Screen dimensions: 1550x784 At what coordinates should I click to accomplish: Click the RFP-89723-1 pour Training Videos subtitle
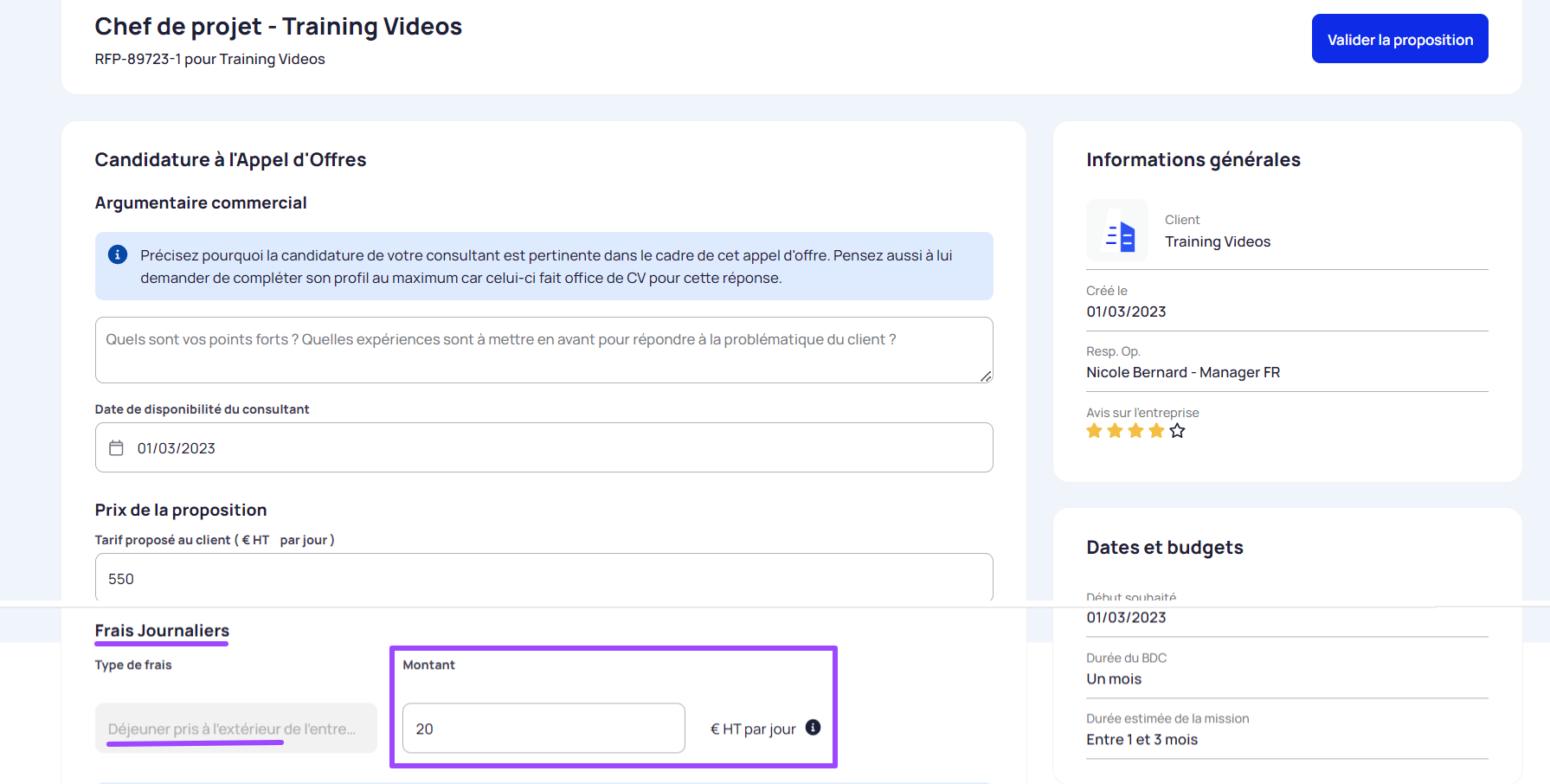coord(209,59)
